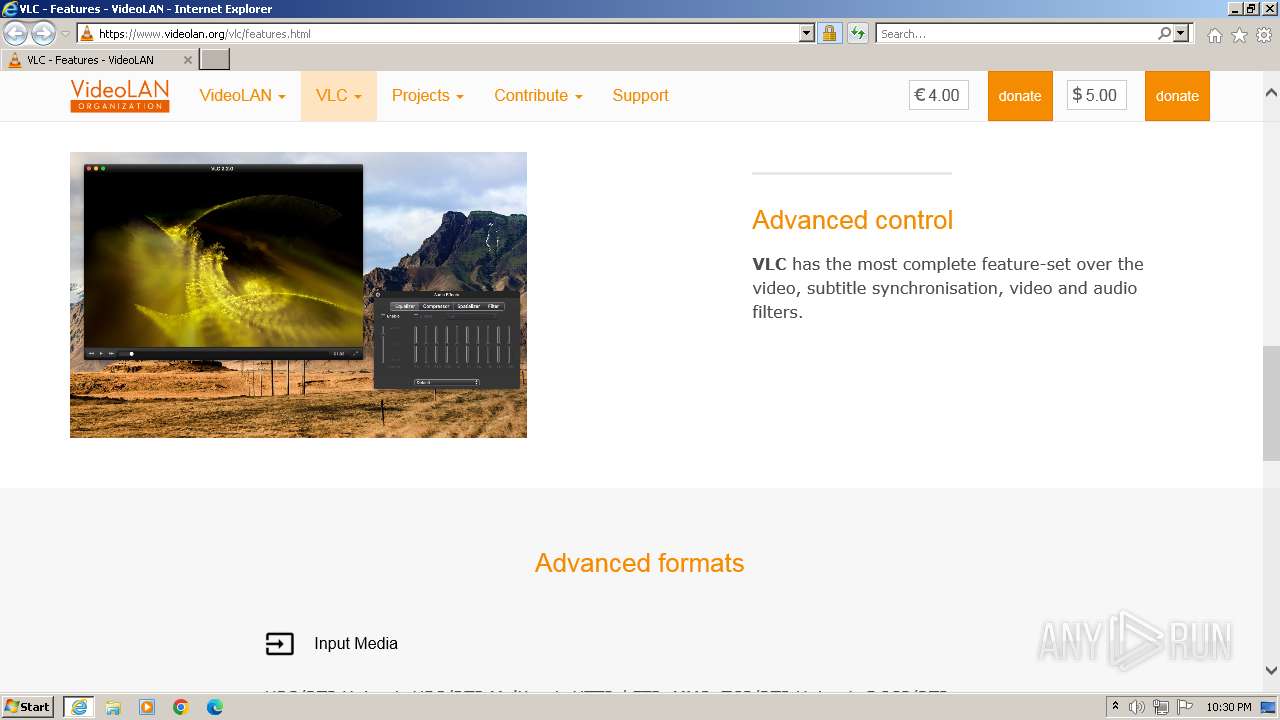
Task: Click the Action Center flag icon
Action: coord(1185,707)
